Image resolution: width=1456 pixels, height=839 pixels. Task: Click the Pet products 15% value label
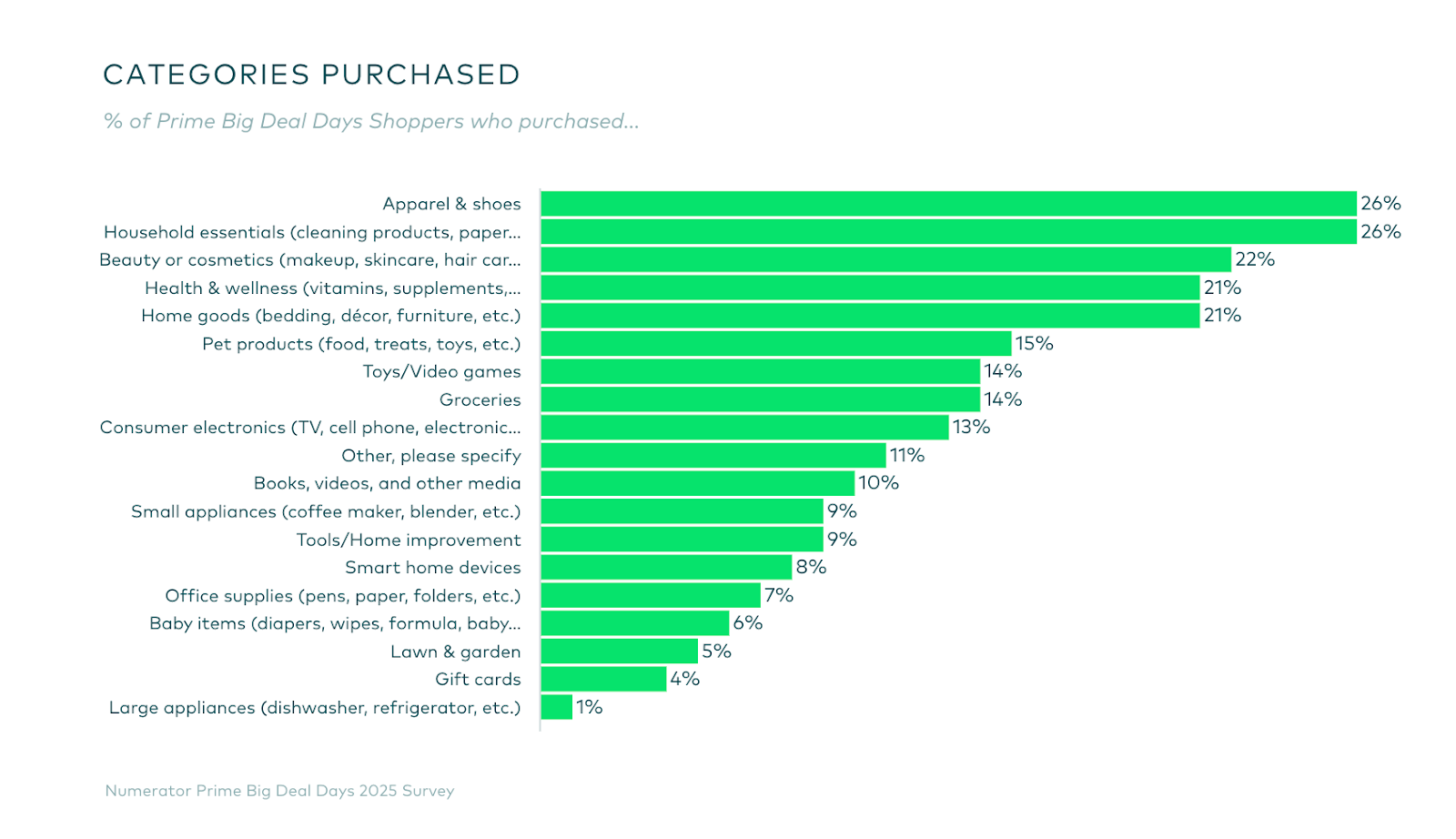[1034, 343]
